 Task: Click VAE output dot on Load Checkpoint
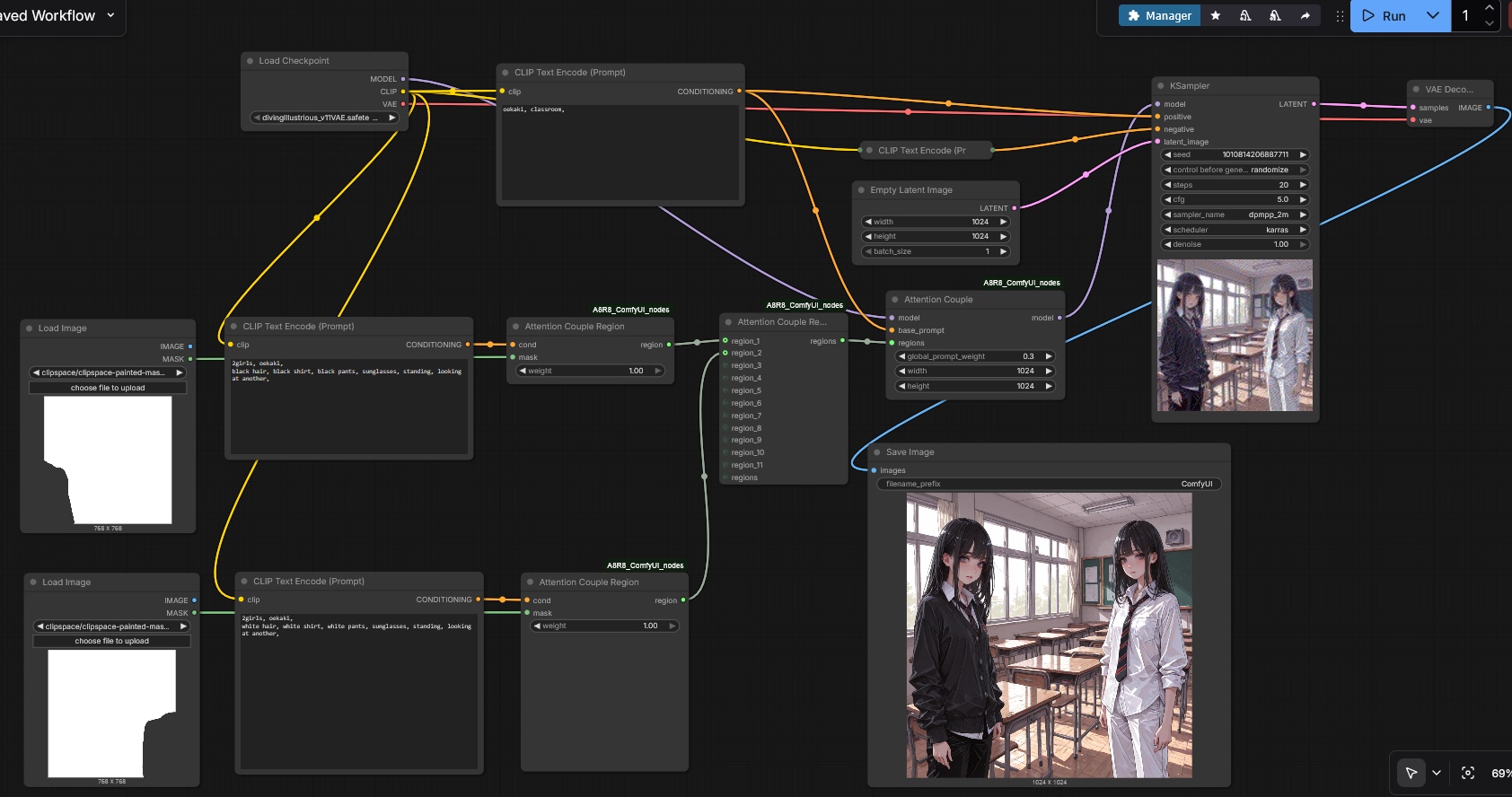point(403,104)
